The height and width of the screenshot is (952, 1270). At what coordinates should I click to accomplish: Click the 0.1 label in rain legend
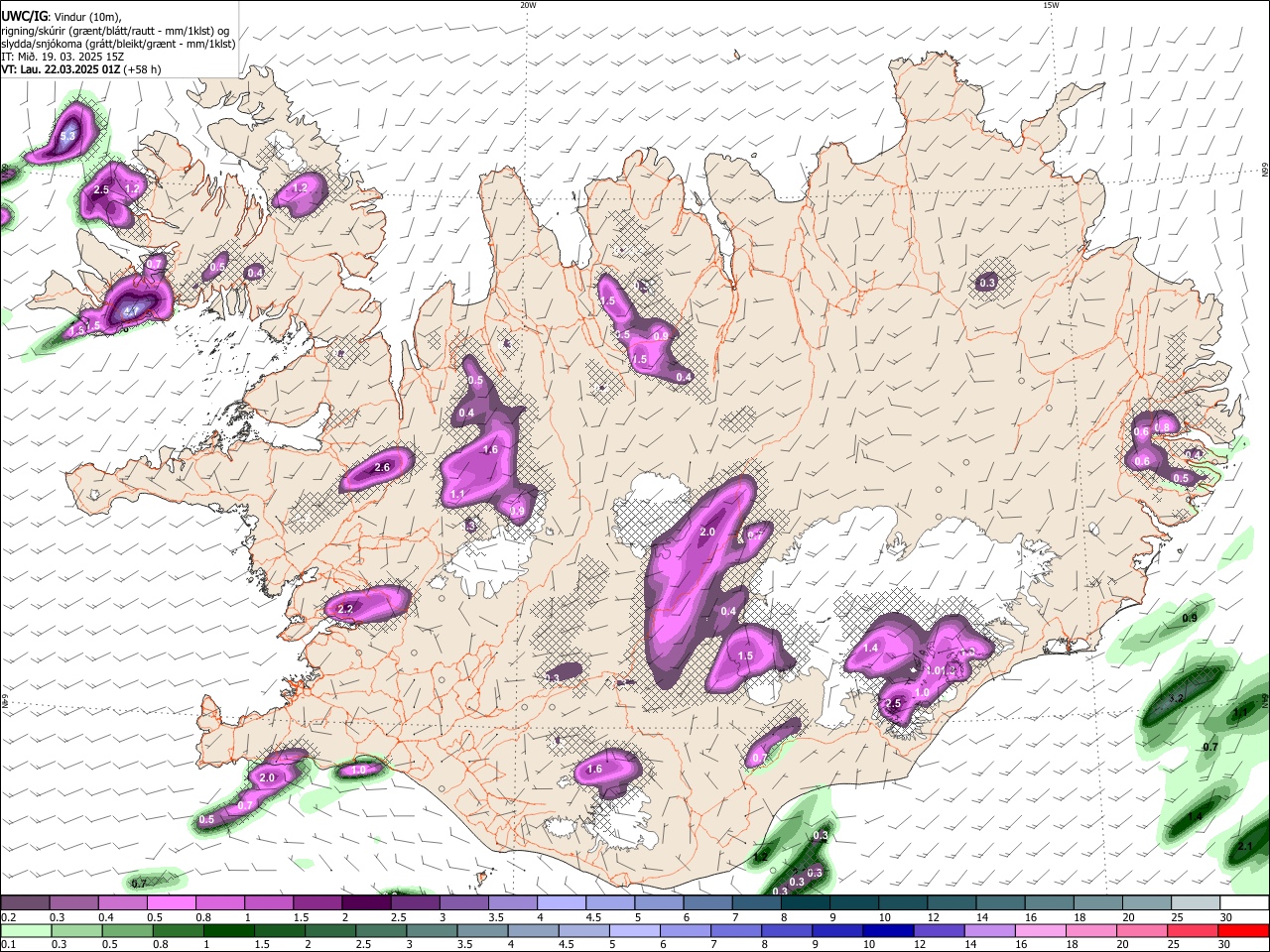[x=8, y=945]
